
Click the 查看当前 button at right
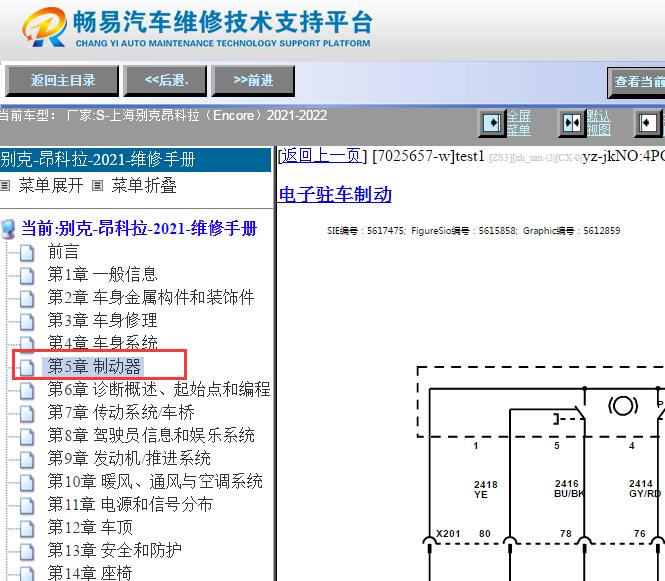(x=636, y=82)
